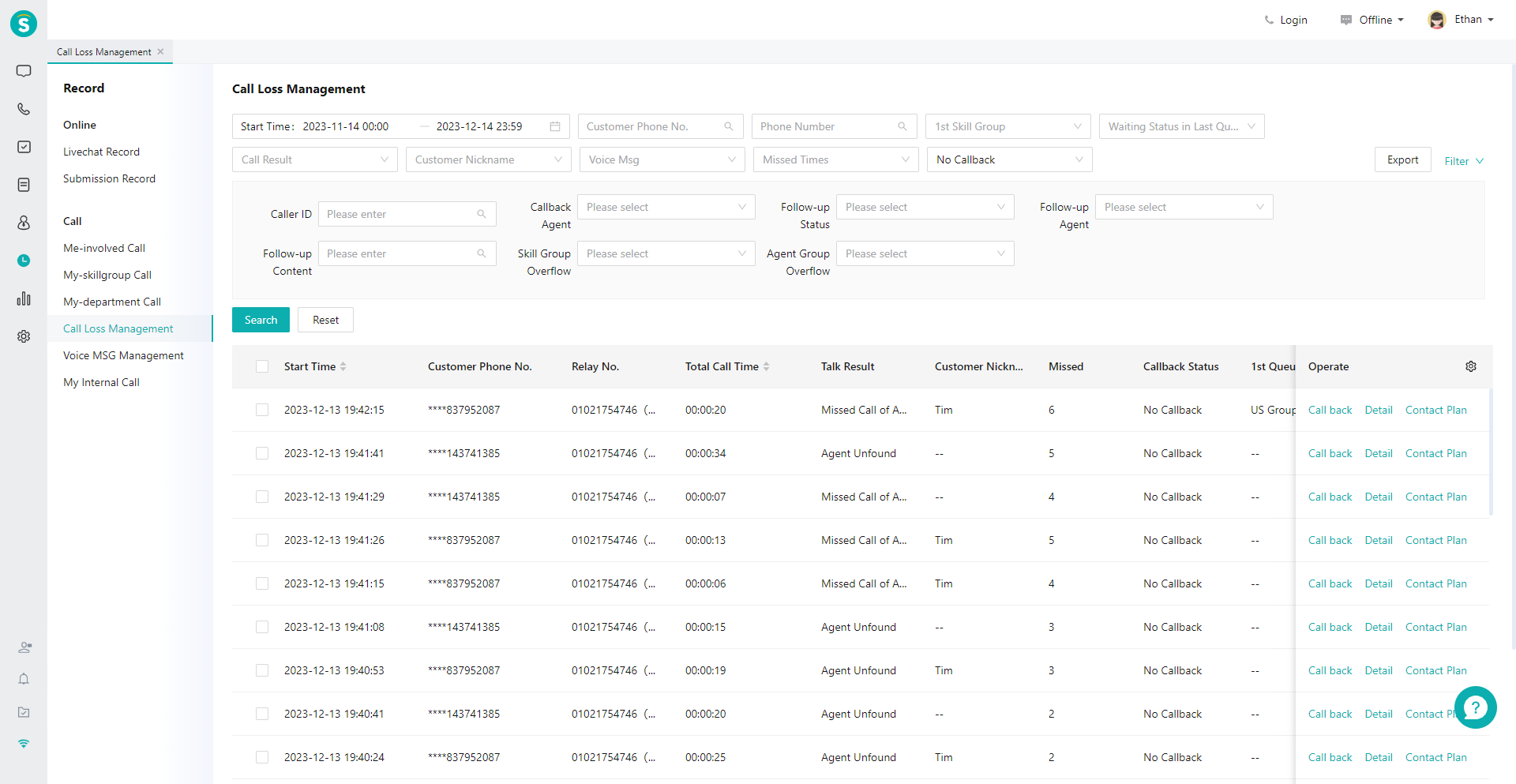Screen dimensions: 1516x784
Task: Close the Call Loss Management tab
Action: pos(161,51)
